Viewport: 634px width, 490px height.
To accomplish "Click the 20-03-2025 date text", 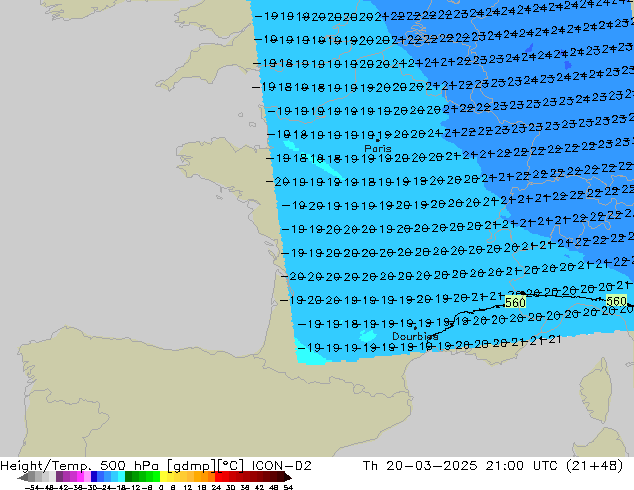I will pos(431,466).
